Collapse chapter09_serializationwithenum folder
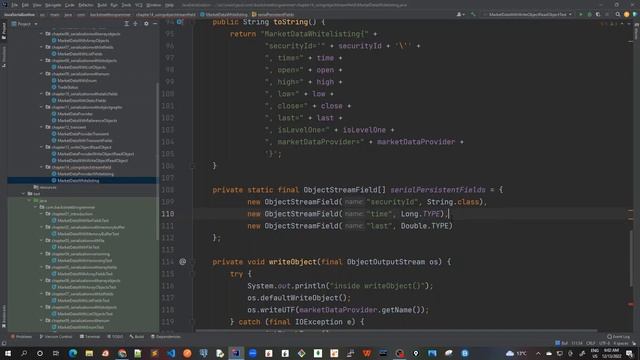Image resolution: width=640 pixels, height=360 pixels. point(42,74)
